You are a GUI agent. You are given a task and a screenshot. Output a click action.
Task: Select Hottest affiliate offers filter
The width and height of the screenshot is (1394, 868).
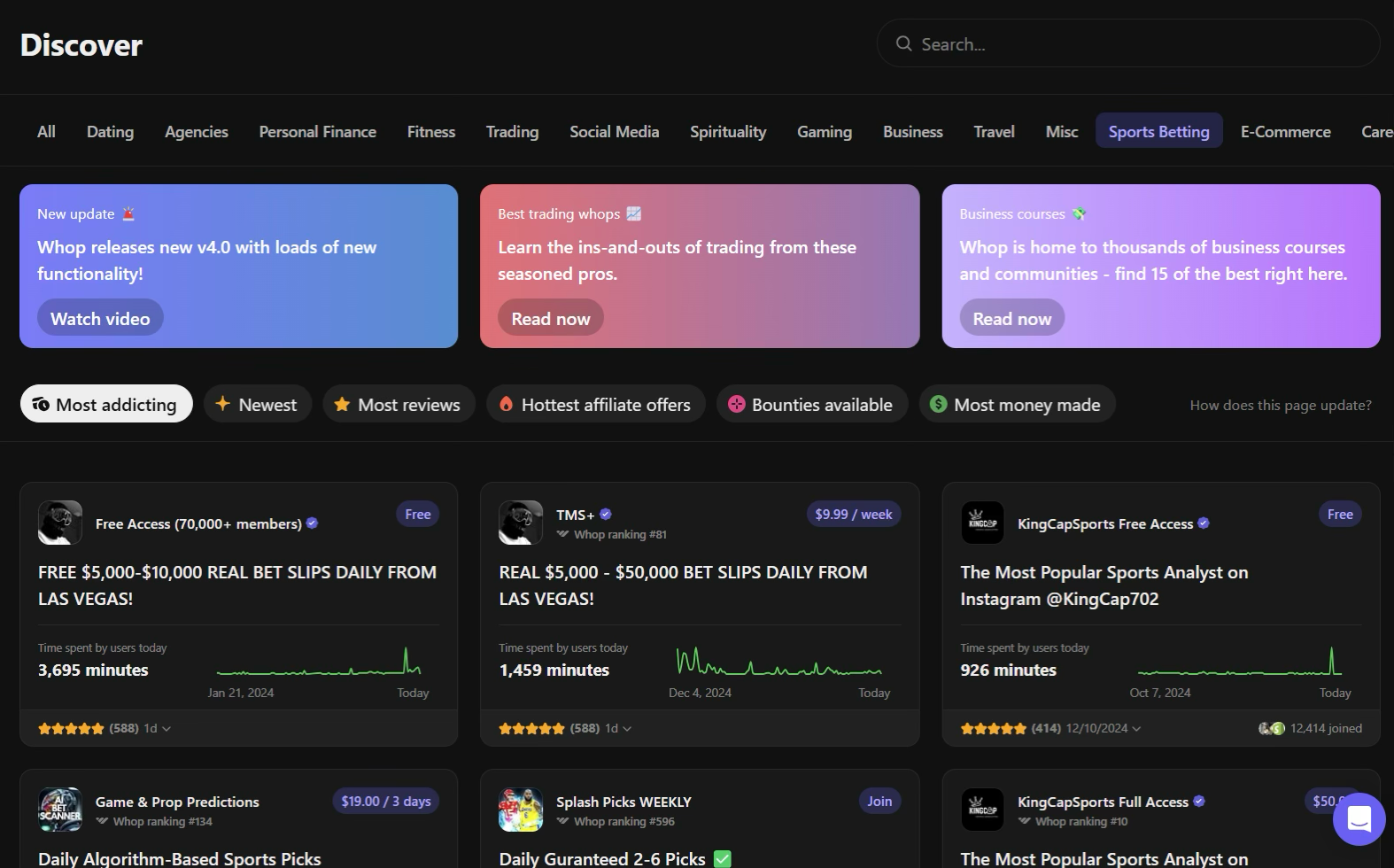pyautogui.click(x=596, y=404)
